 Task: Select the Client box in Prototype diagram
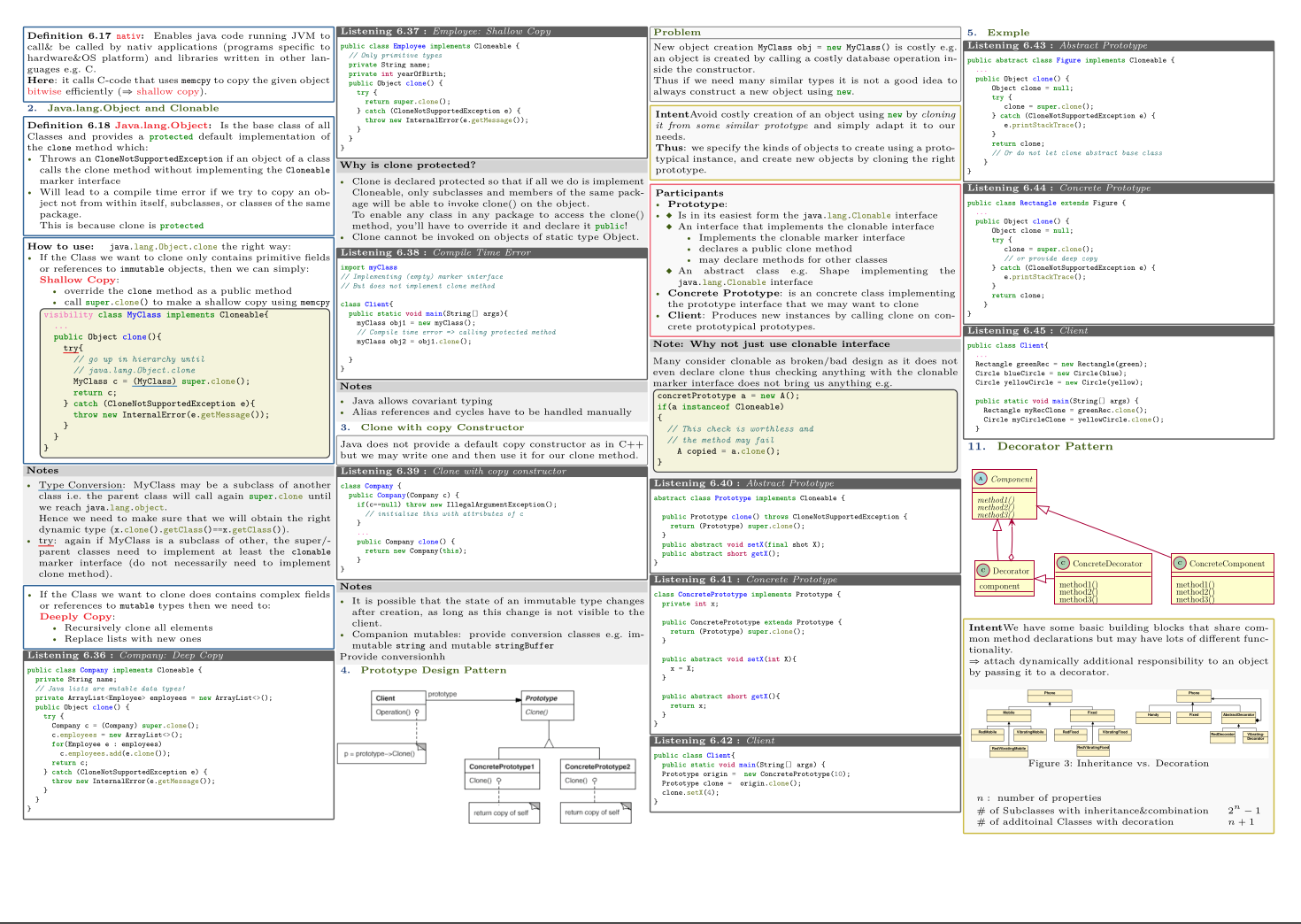point(397,705)
